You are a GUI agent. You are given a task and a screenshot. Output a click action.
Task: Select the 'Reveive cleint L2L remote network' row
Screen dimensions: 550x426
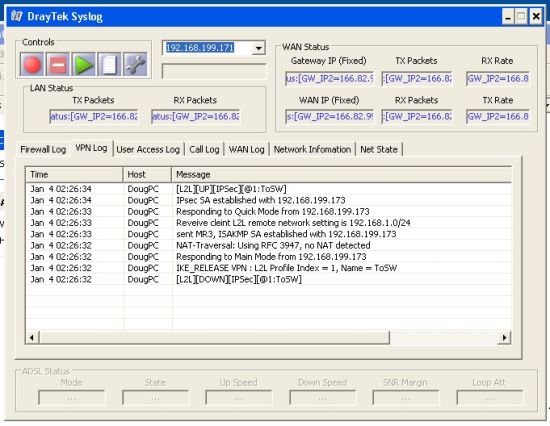click(x=269, y=223)
